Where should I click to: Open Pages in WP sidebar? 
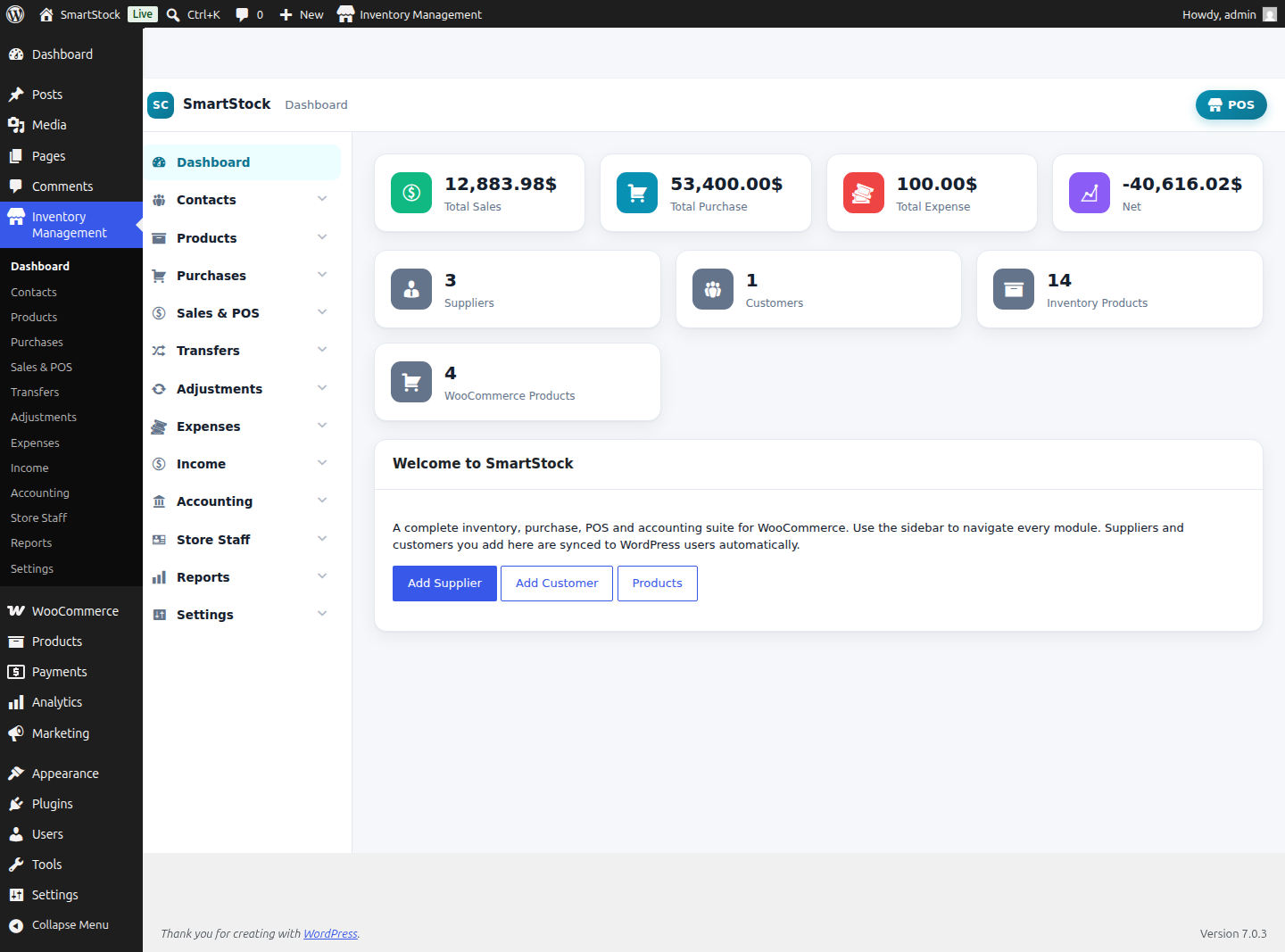tap(71, 156)
